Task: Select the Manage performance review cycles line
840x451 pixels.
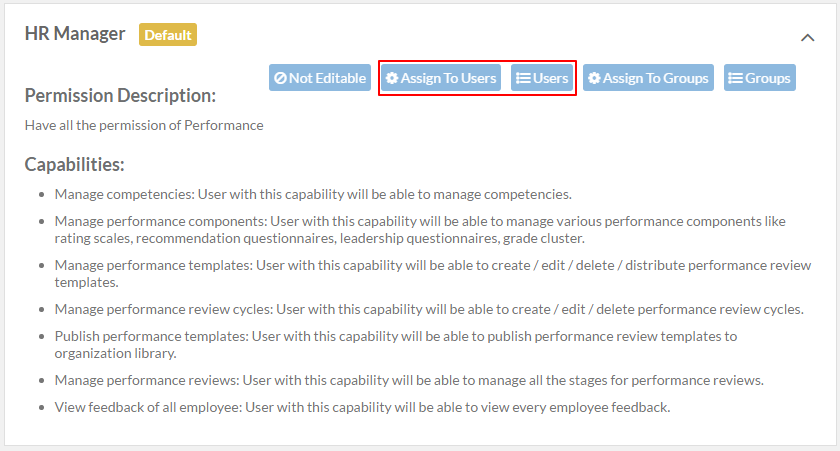Action: [429, 310]
